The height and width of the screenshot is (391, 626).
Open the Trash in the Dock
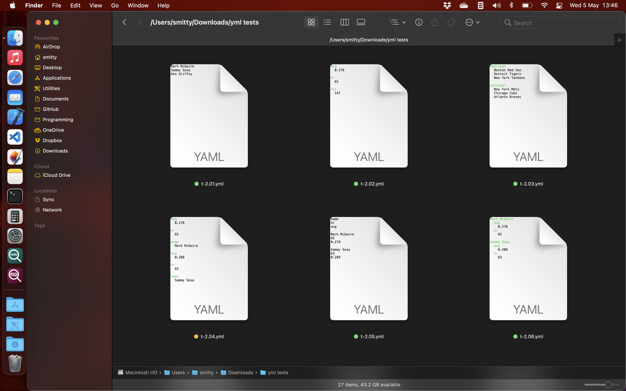(15, 363)
